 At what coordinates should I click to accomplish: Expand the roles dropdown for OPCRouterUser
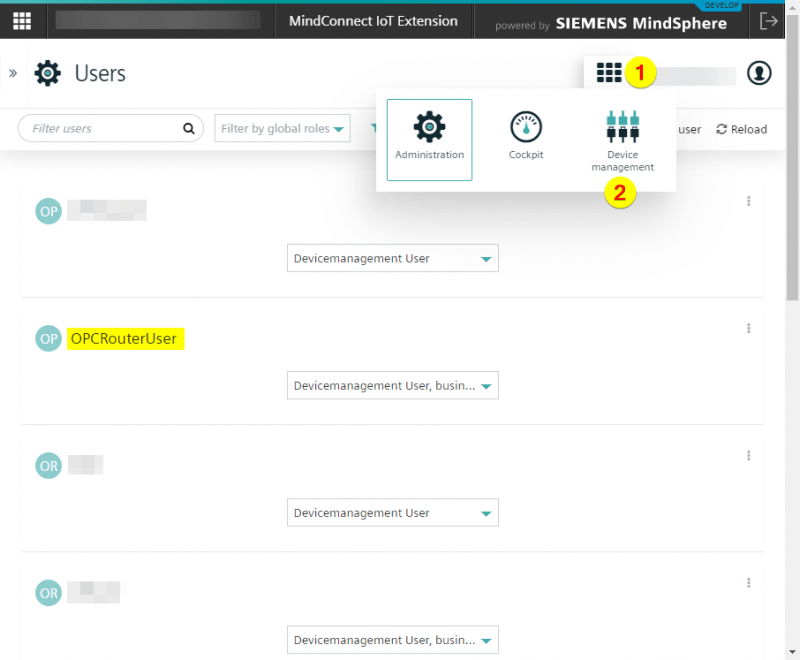click(x=392, y=385)
